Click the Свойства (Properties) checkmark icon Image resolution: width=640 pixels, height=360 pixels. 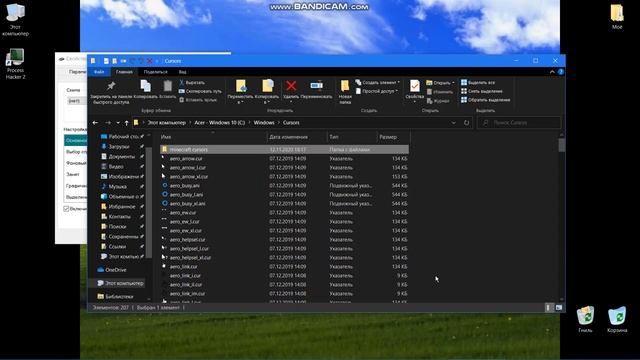[414, 86]
